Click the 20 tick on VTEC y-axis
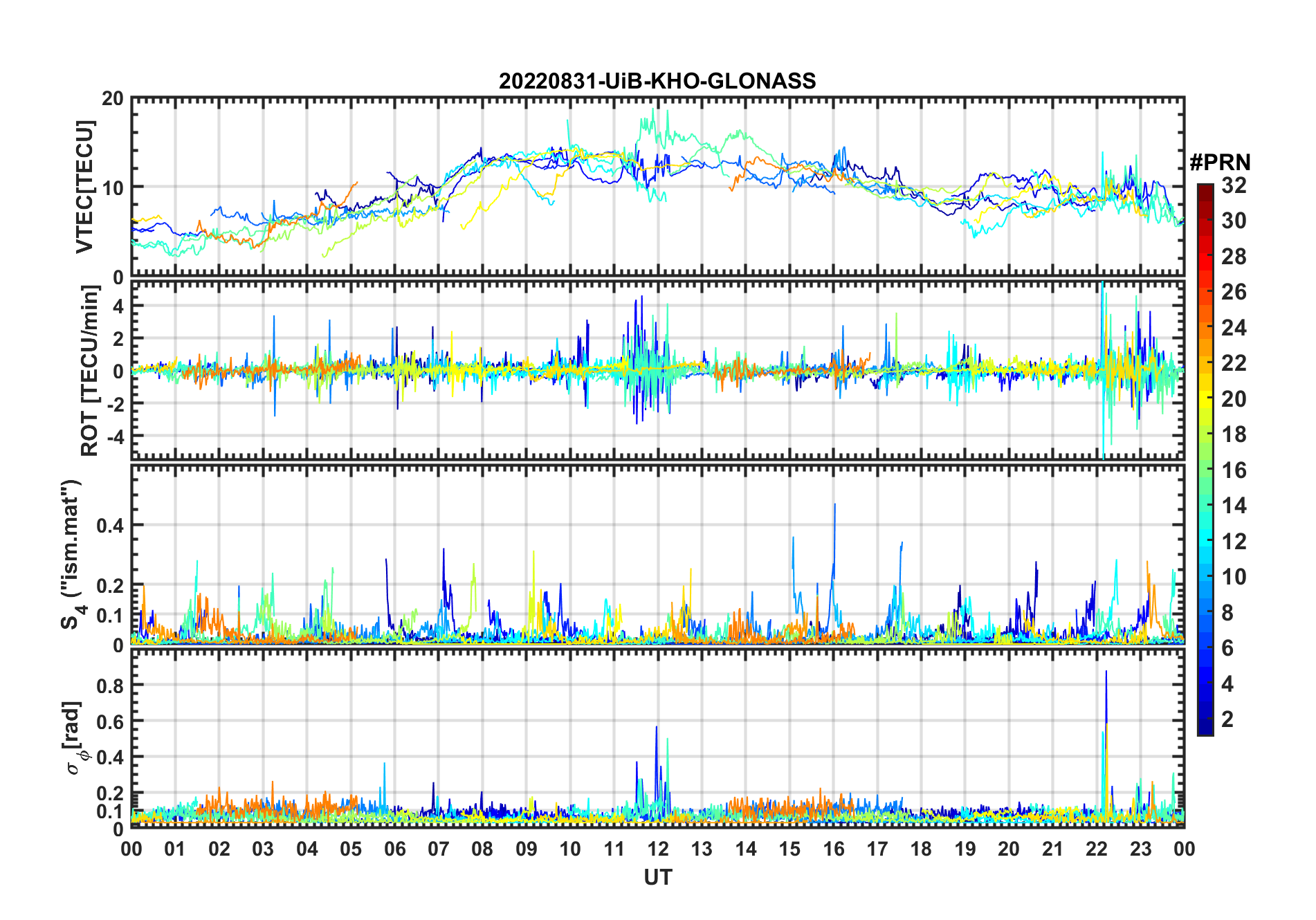The height and width of the screenshot is (920, 1316). pyautogui.click(x=113, y=99)
